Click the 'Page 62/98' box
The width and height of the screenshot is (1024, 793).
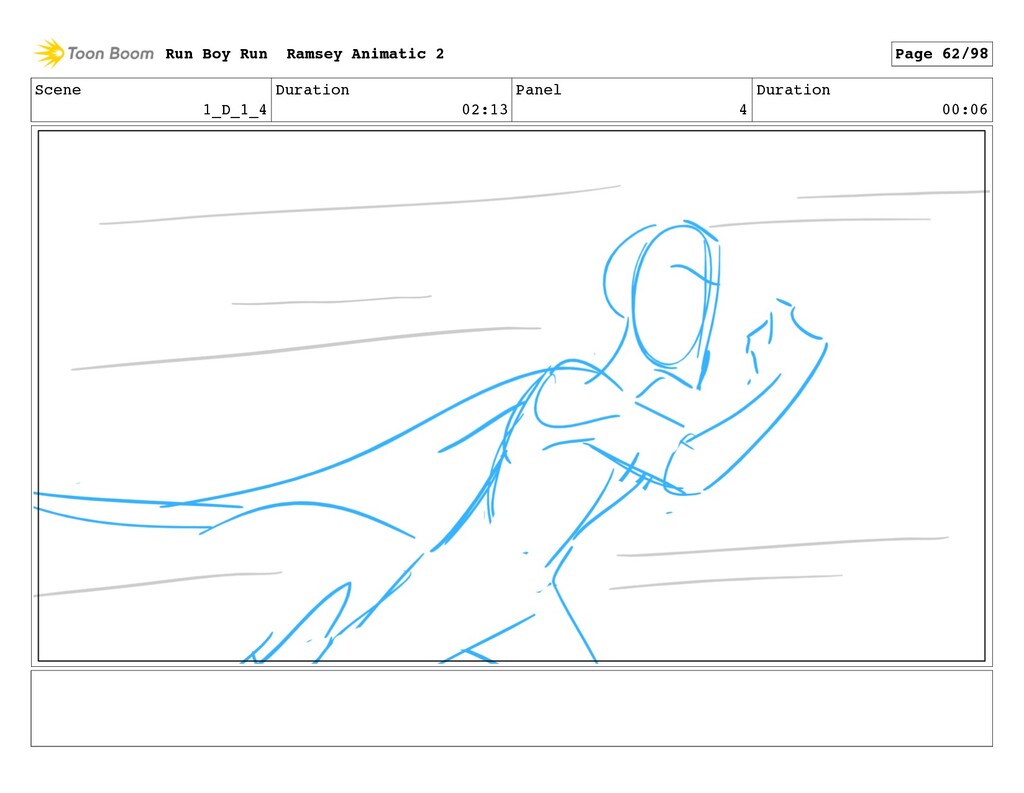(941, 54)
